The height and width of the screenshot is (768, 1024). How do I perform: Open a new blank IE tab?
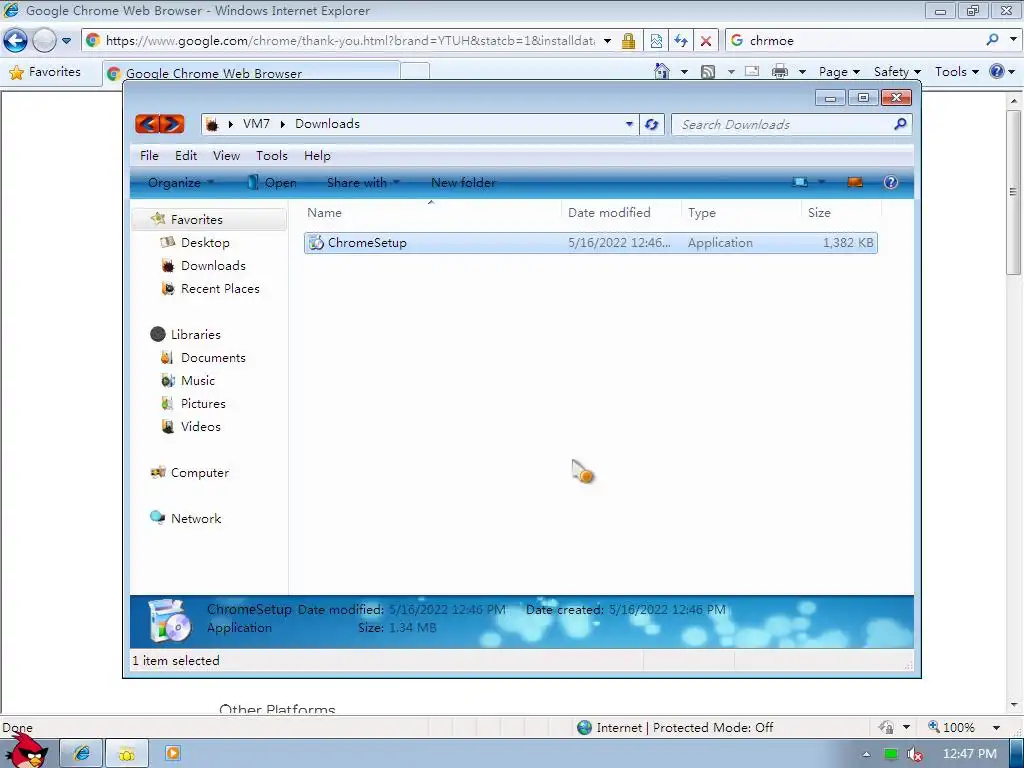[415, 72]
